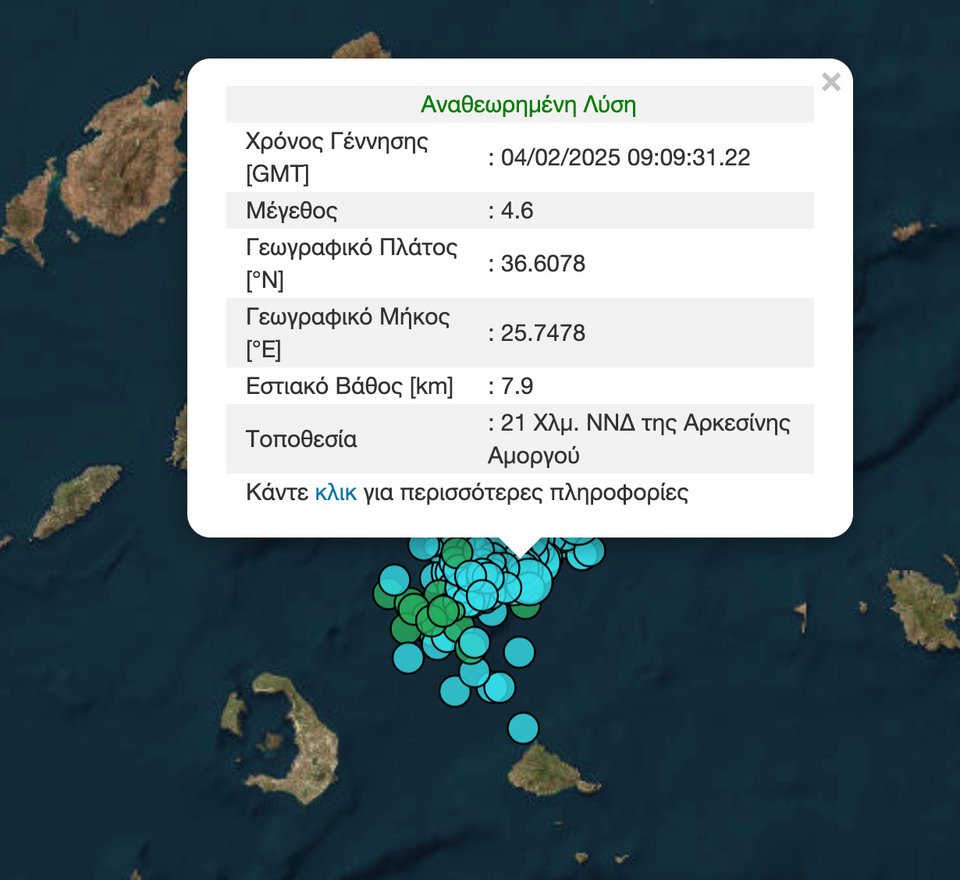Select the lower-left cyan marker below green markers
The height and width of the screenshot is (880, 960).
[408, 657]
